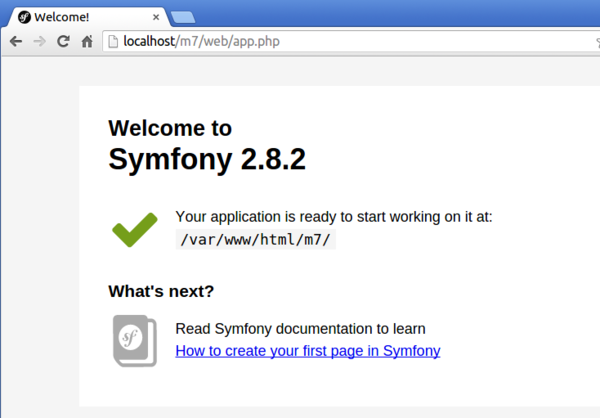
Task: Open How to create your first page link
Action: [x=307, y=351]
